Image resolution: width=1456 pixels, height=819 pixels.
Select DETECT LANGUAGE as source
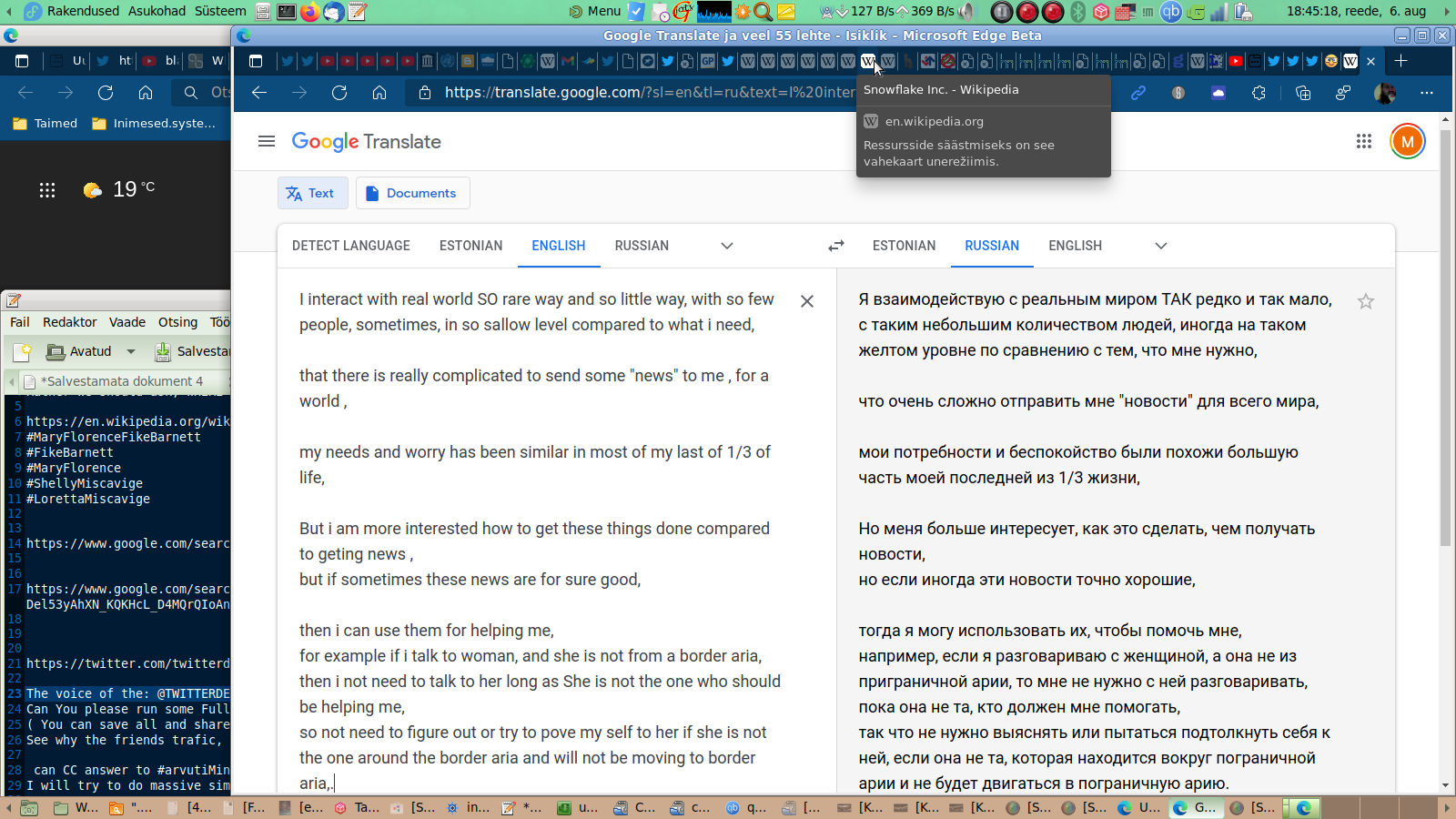(x=351, y=246)
